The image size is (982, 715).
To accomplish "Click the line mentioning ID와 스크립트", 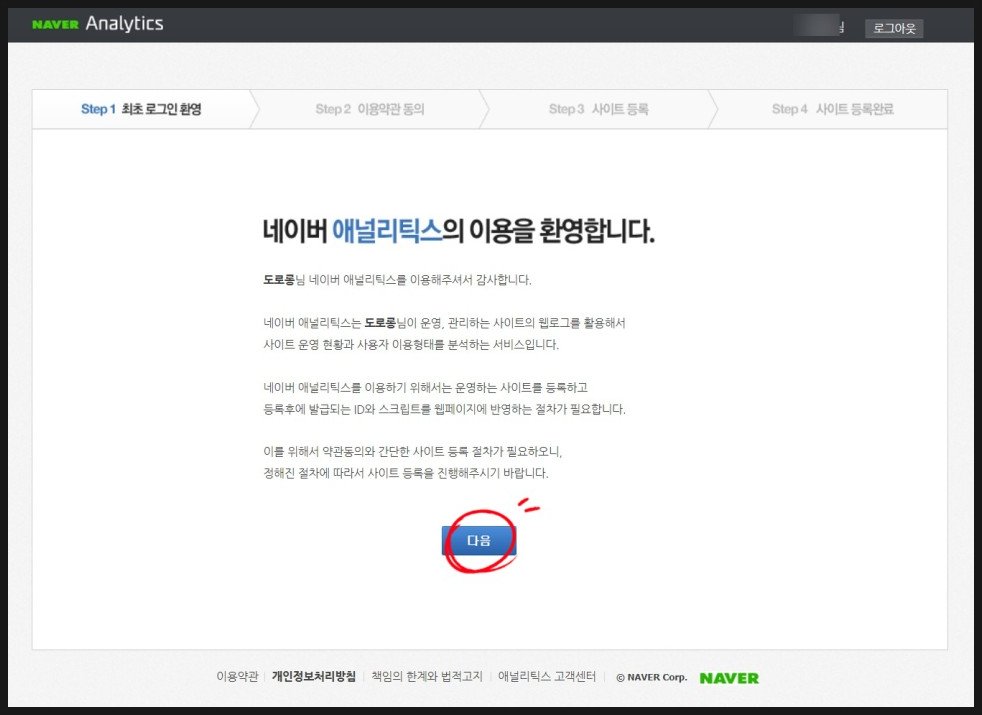I will pos(443,410).
